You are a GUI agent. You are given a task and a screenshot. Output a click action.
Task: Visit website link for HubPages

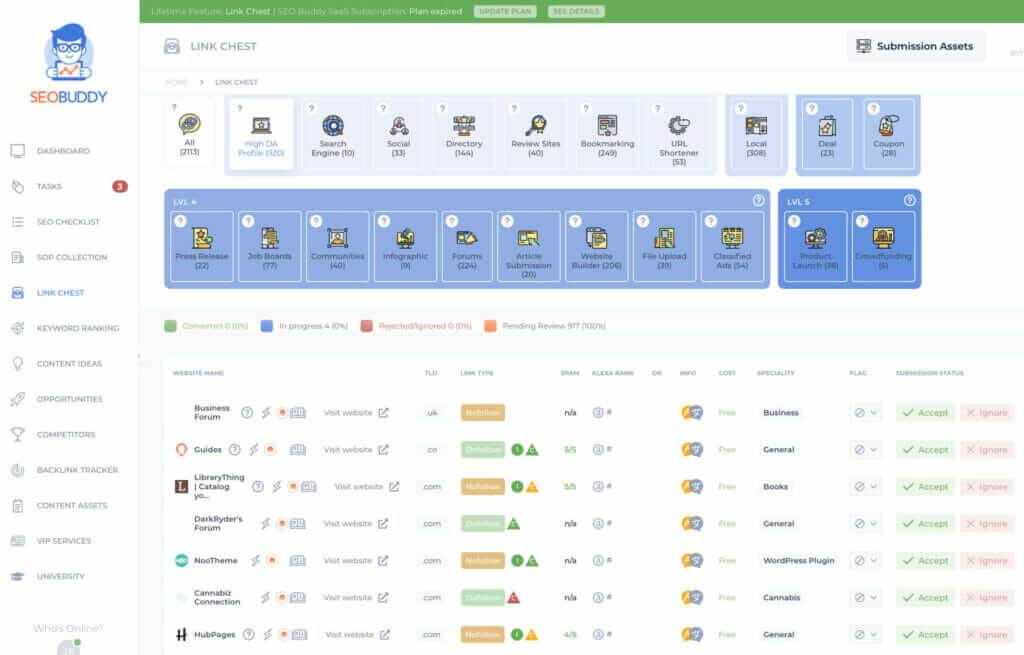358,635
